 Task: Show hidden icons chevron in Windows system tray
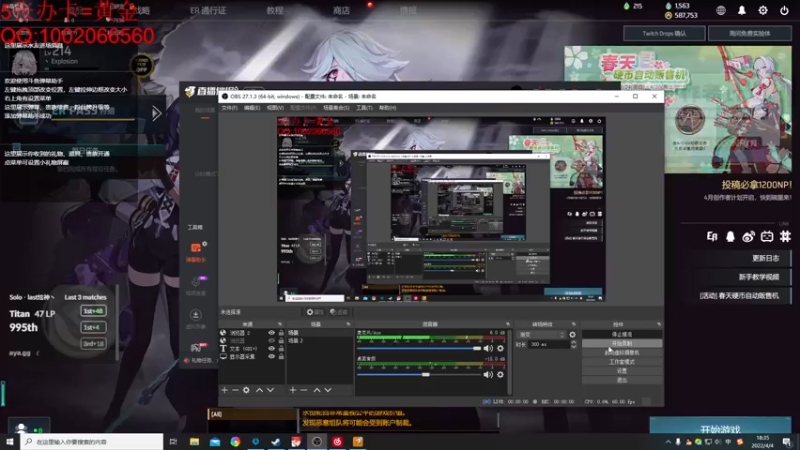(x=668, y=442)
